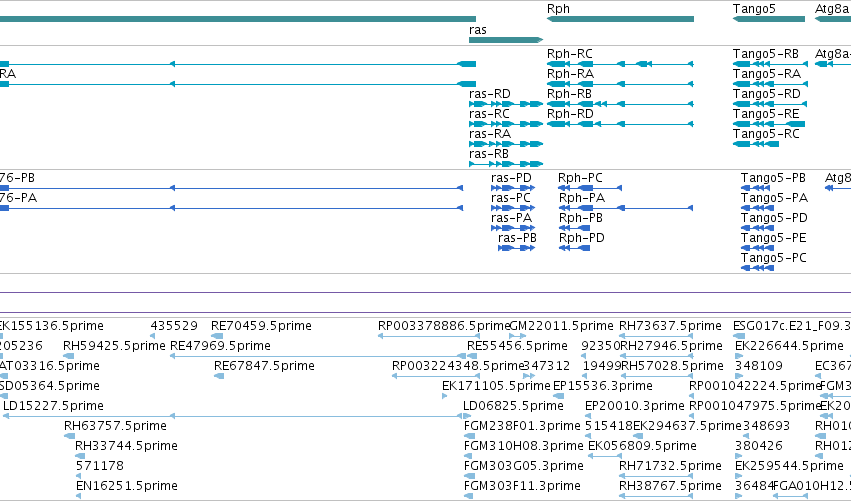Select EST RH38767.5prime
Screen dimensions: 851x501
coord(670,486)
